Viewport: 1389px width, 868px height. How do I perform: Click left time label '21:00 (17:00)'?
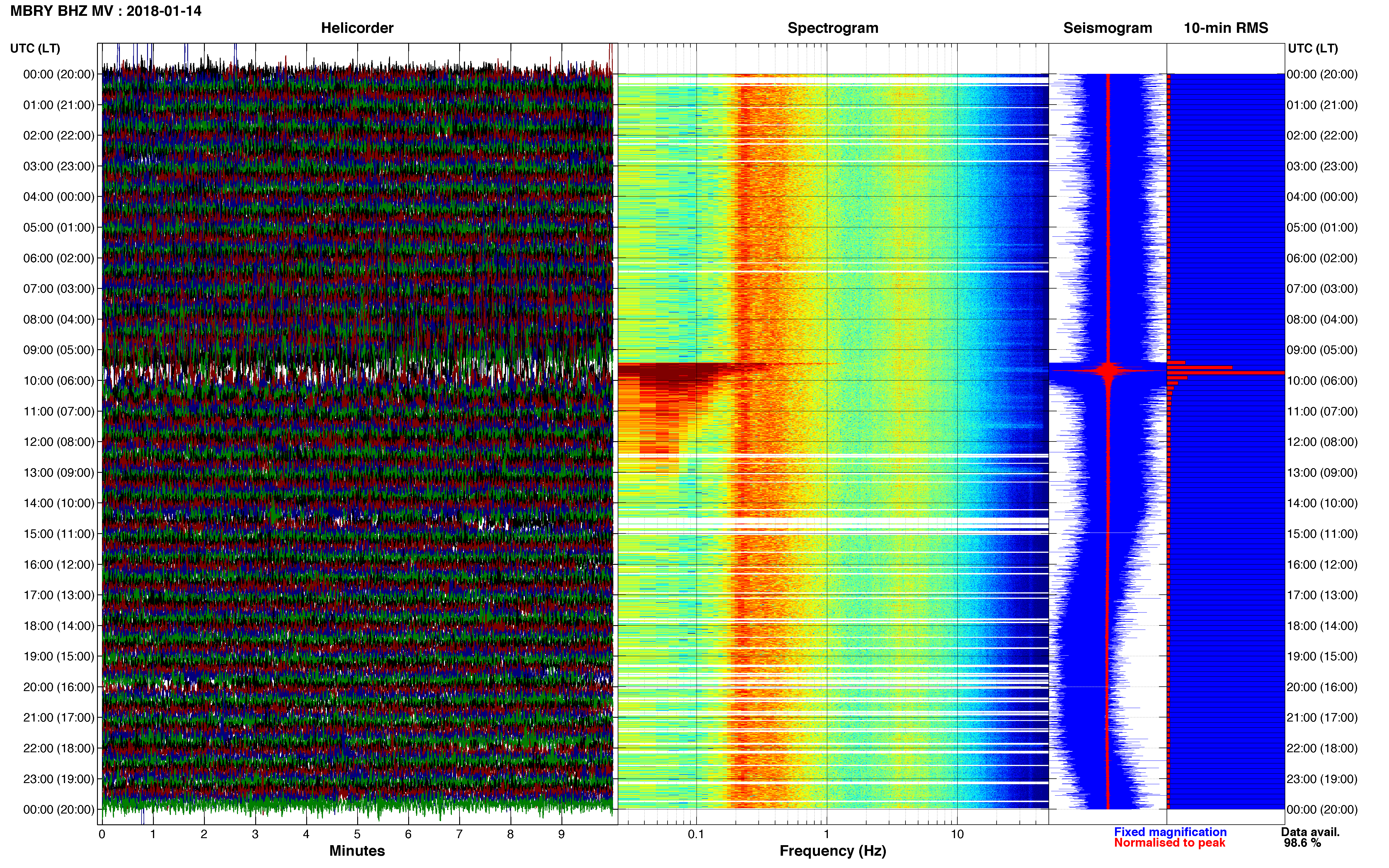click(x=59, y=718)
